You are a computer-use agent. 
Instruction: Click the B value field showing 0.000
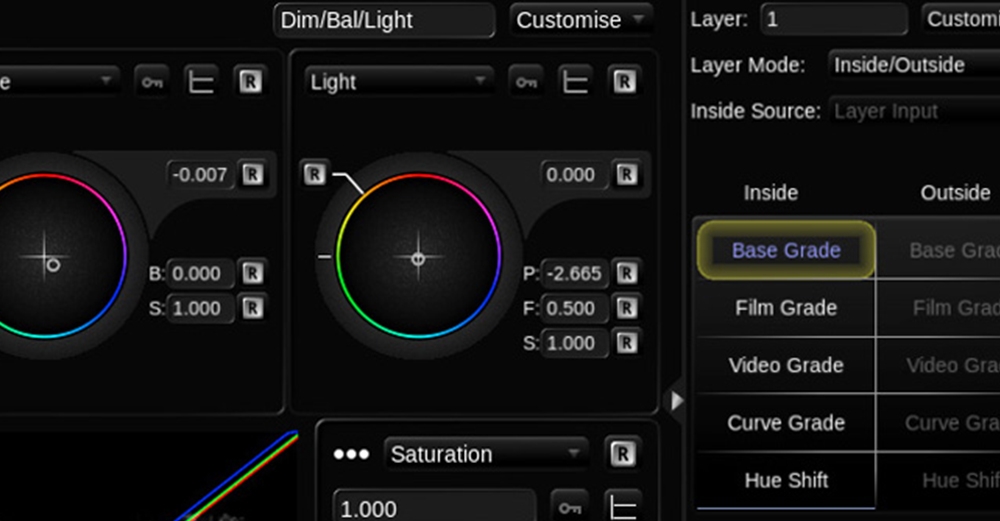coord(200,273)
